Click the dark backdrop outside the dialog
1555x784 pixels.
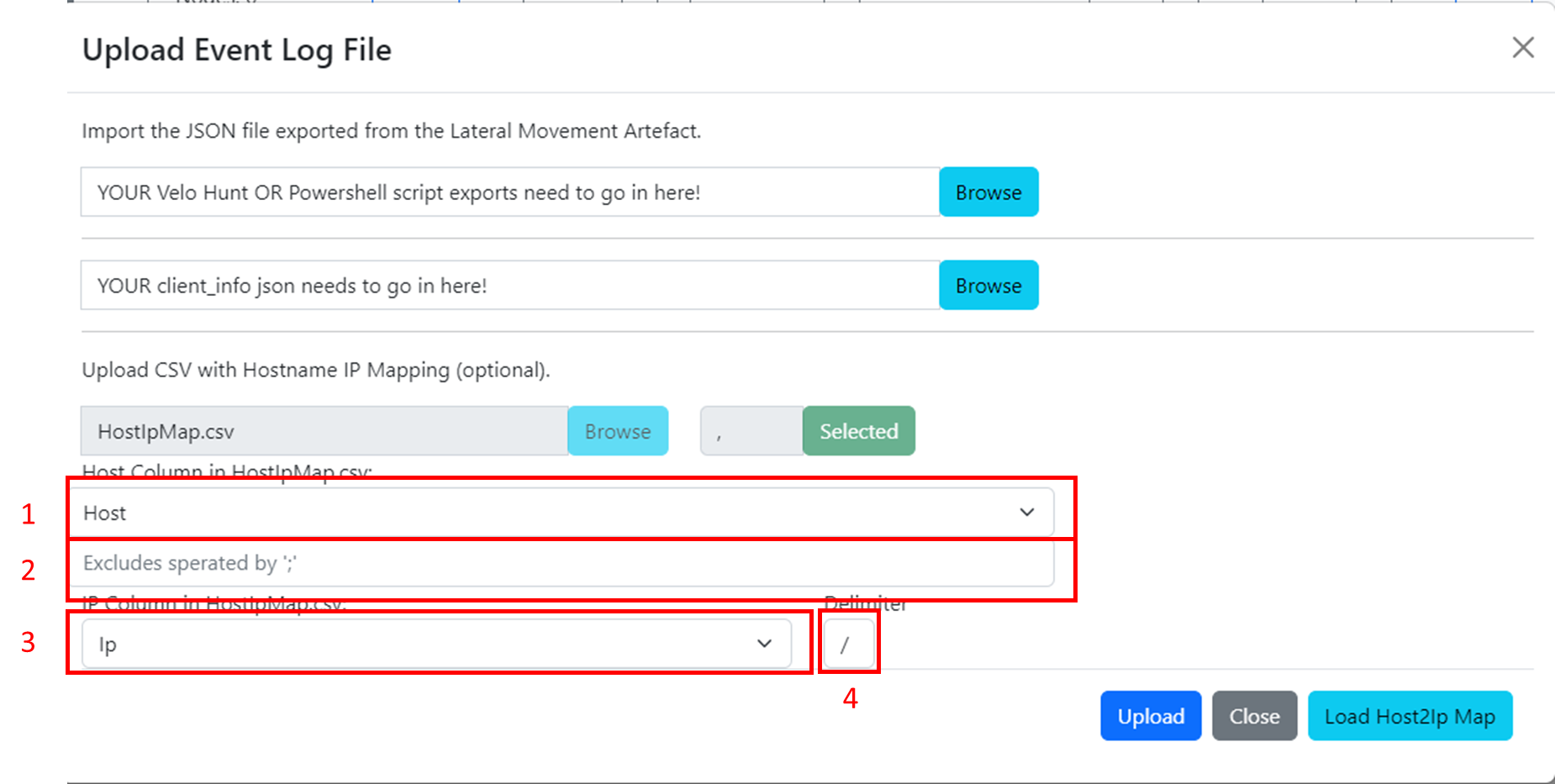pos(32,252)
